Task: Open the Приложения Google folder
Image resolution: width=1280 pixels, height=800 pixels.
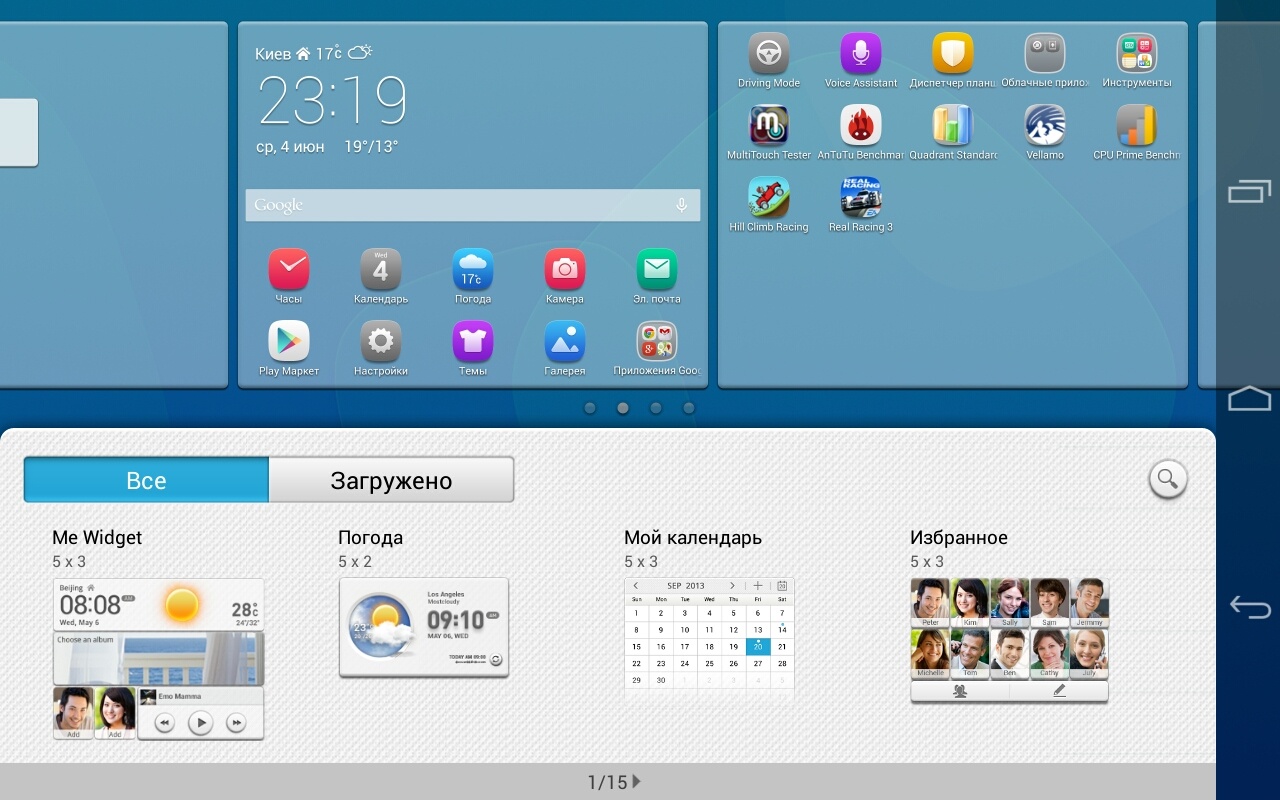Action: tap(657, 342)
